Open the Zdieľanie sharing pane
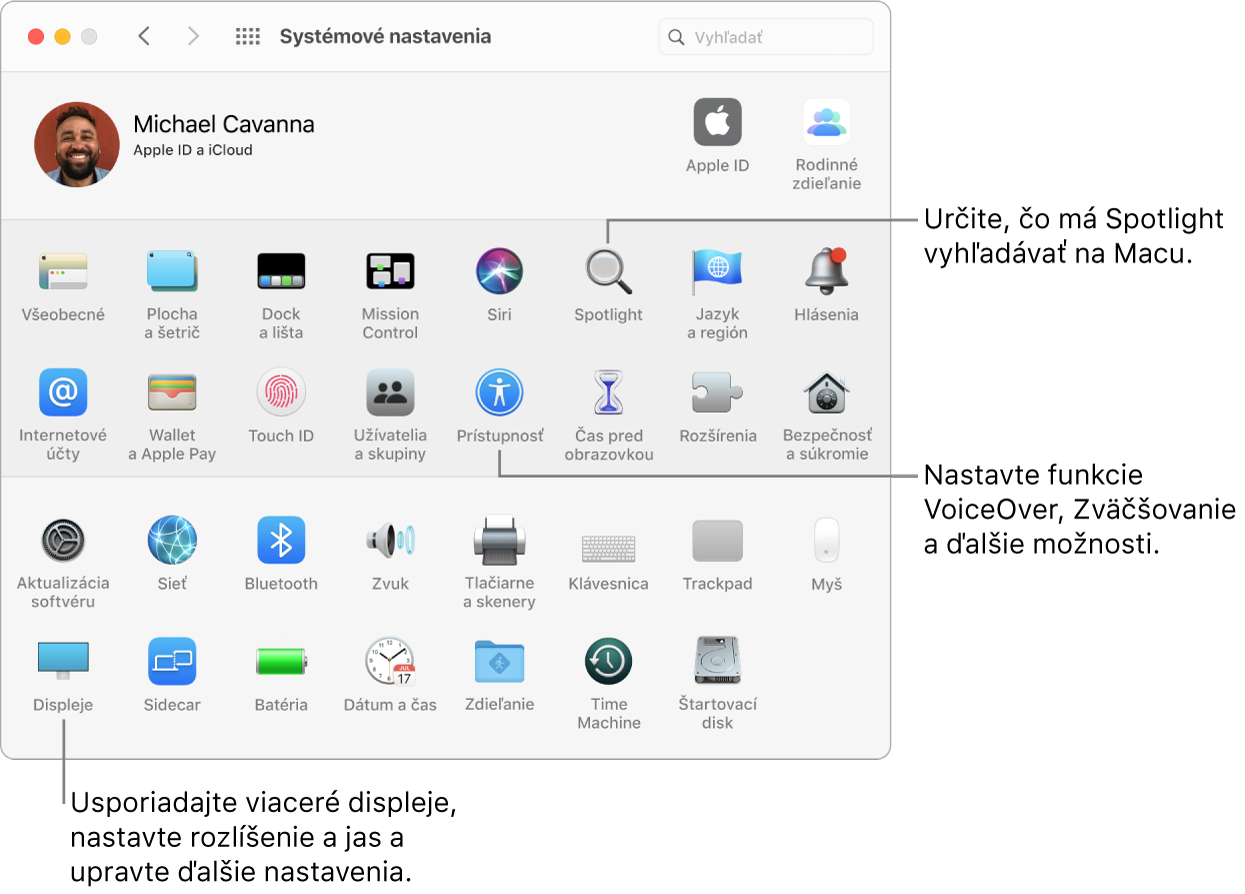The width and height of the screenshot is (1245, 894). 499,661
